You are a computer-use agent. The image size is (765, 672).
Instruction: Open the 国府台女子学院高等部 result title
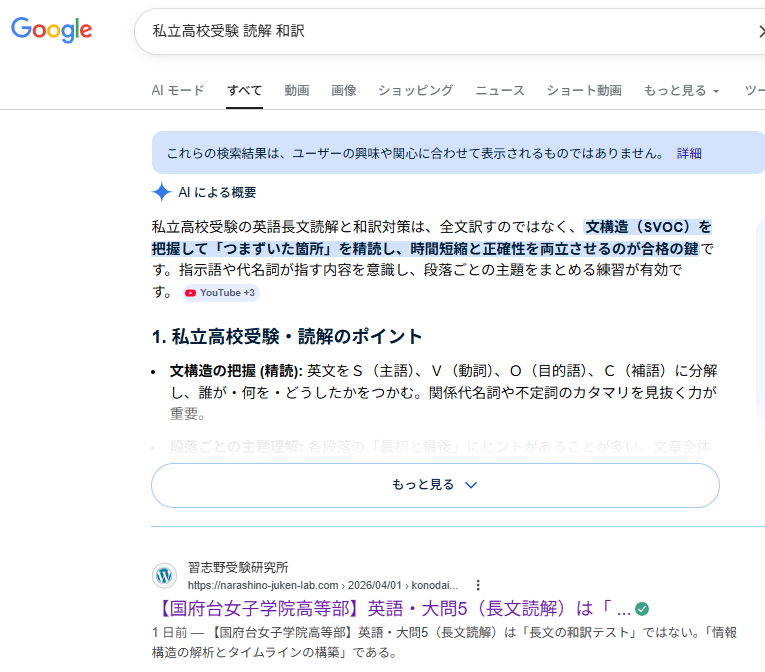point(391,608)
